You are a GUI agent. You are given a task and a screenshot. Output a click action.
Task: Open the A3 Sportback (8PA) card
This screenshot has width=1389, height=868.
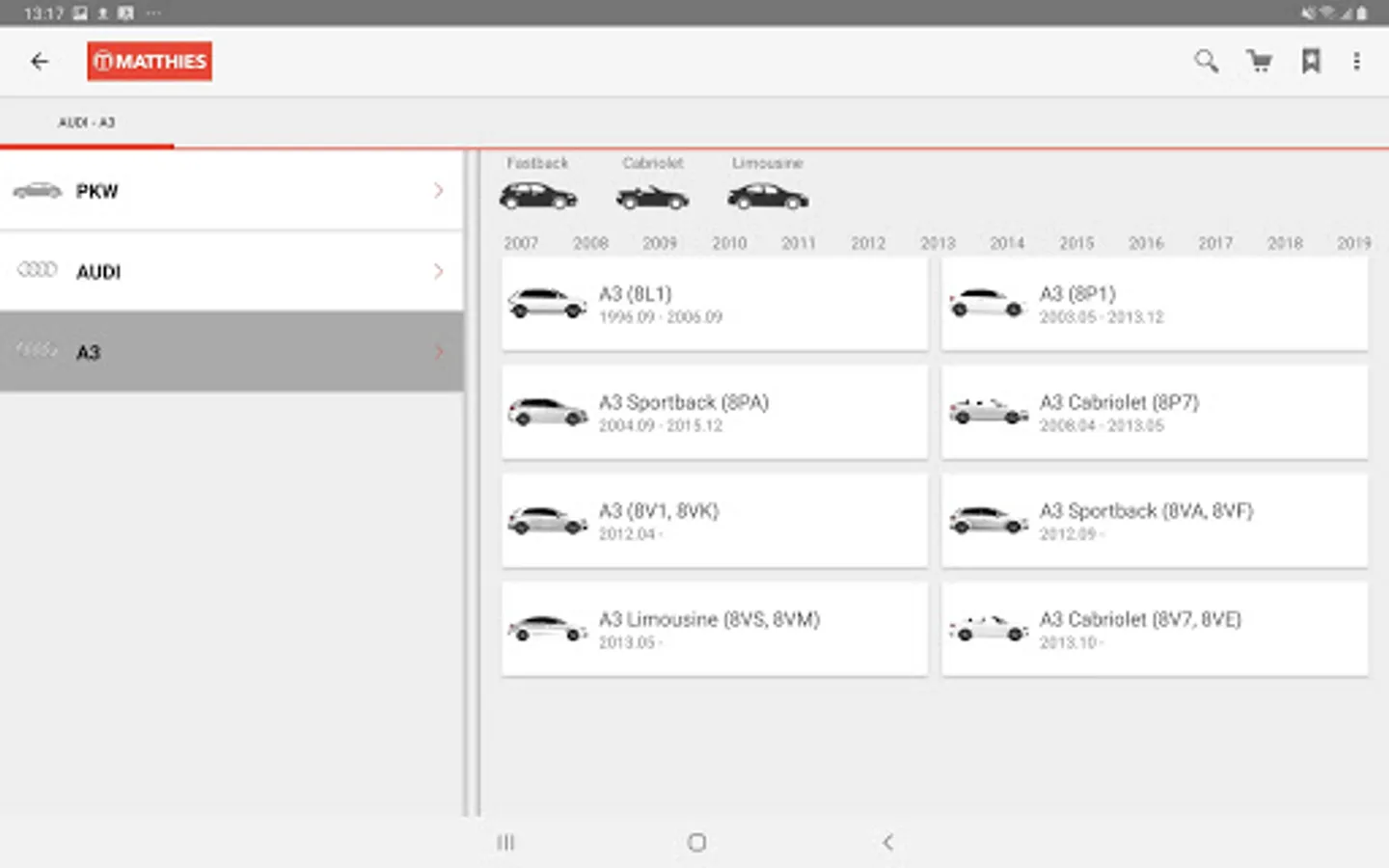click(715, 412)
